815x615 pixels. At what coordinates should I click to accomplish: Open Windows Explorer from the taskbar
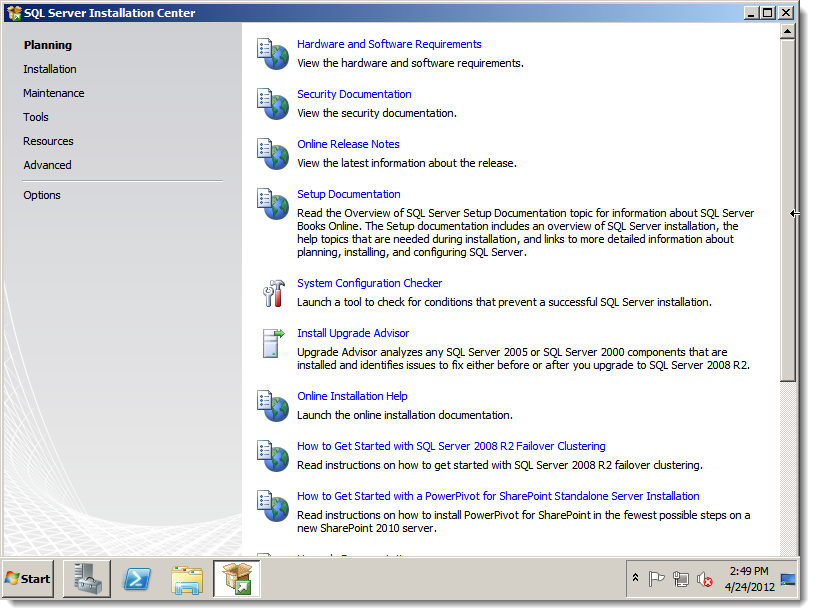click(x=187, y=579)
